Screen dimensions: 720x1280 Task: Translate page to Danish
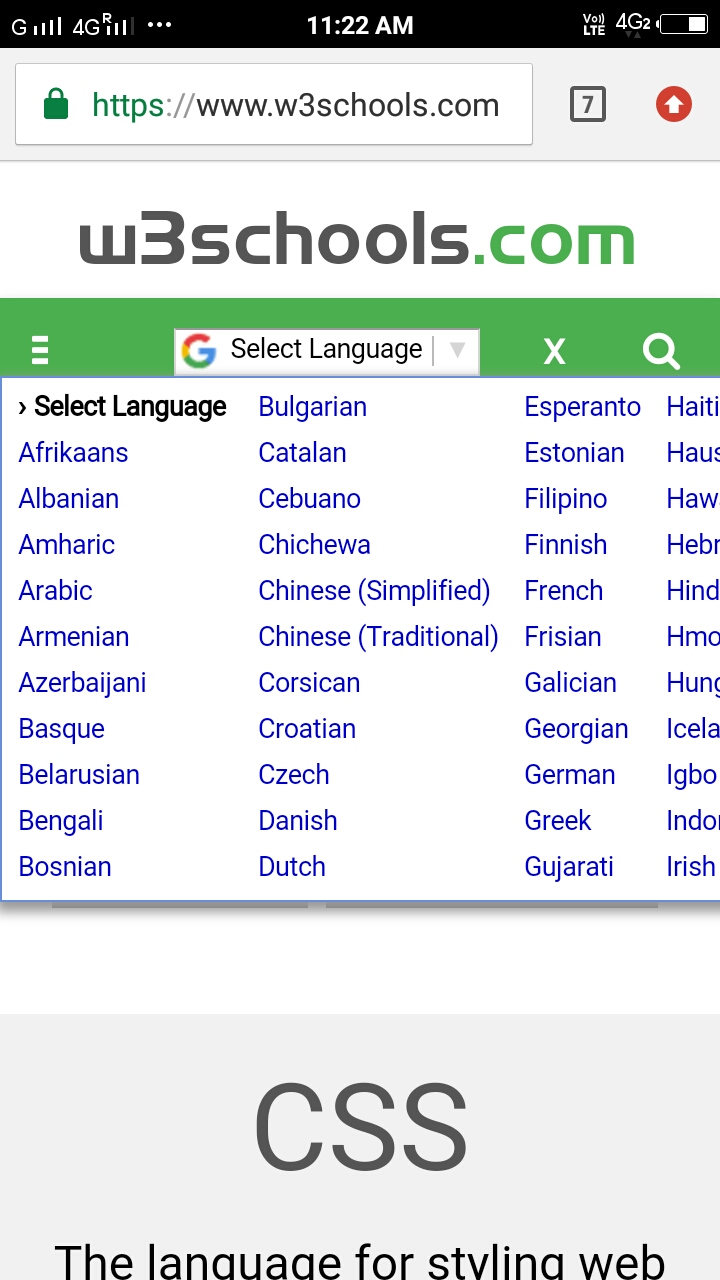[x=298, y=821]
